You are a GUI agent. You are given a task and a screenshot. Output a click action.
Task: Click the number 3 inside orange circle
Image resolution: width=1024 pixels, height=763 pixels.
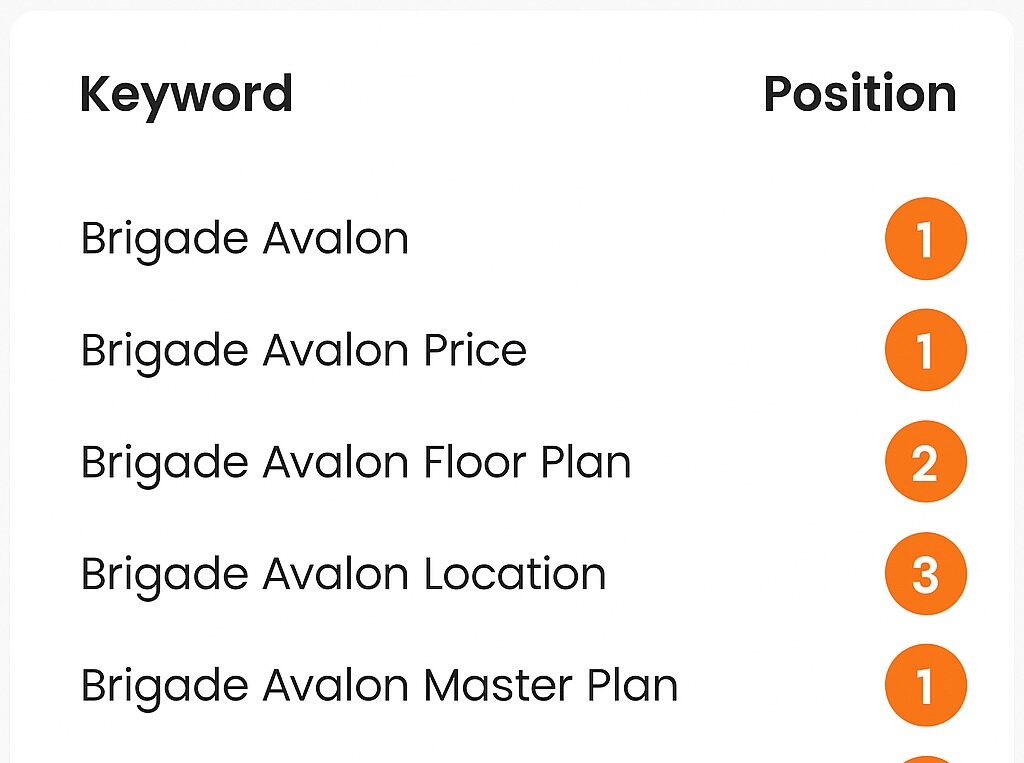[925, 575]
